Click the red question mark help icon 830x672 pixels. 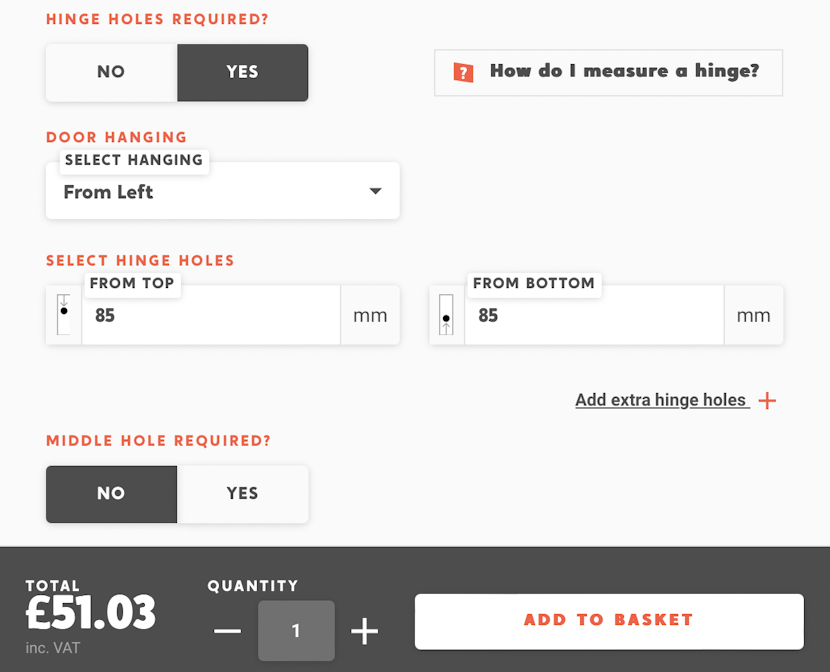tap(463, 72)
